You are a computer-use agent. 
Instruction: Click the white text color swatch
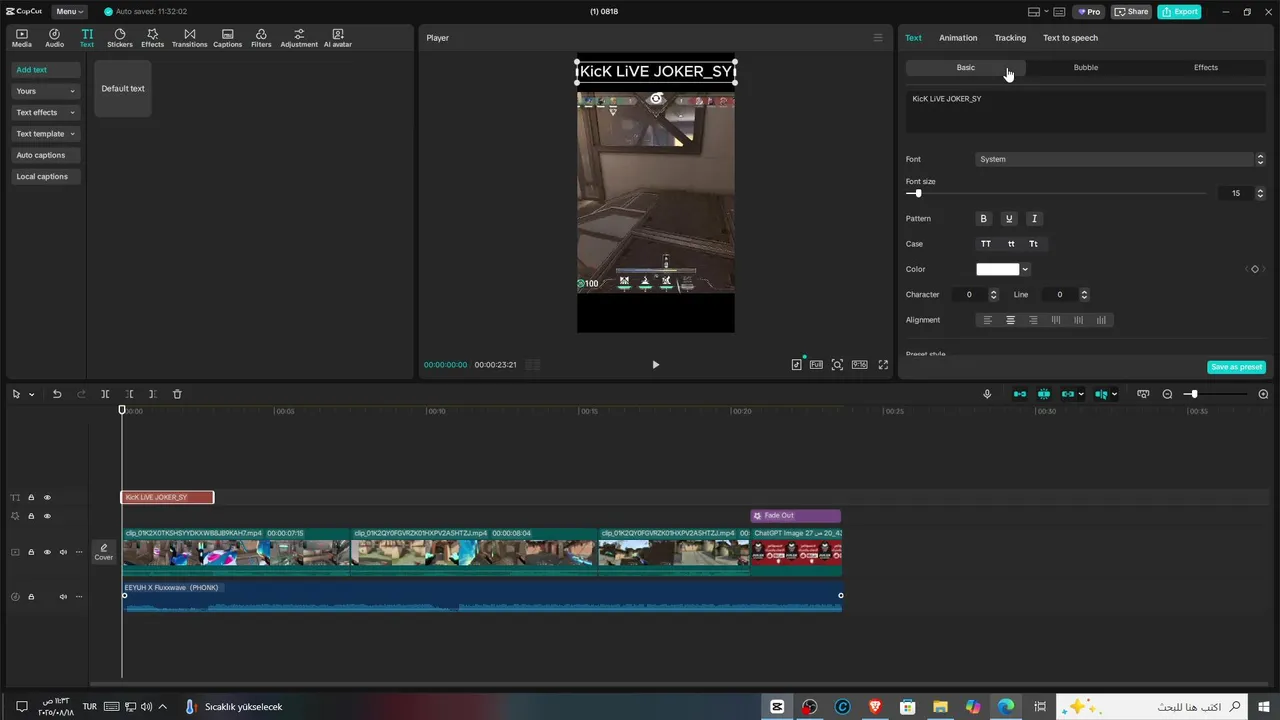997,269
